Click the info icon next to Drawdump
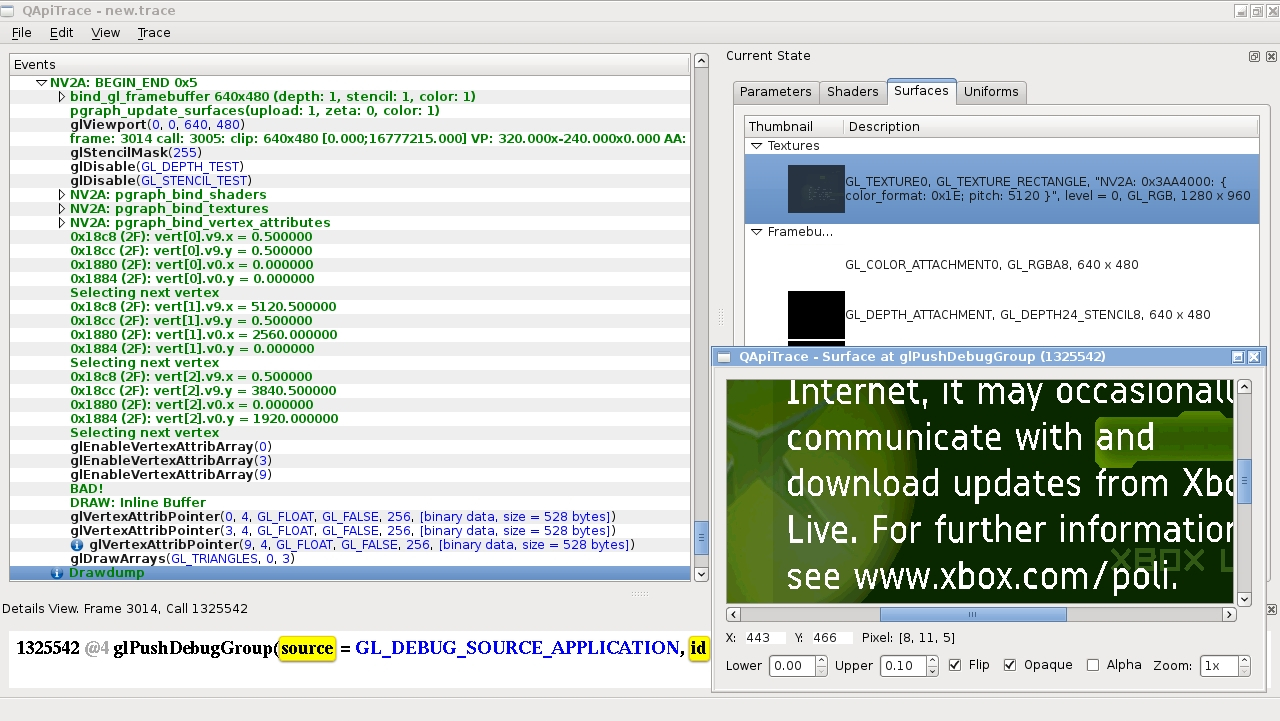This screenshot has height=721, width=1280. pyautogui.click(x=57, y=573)
